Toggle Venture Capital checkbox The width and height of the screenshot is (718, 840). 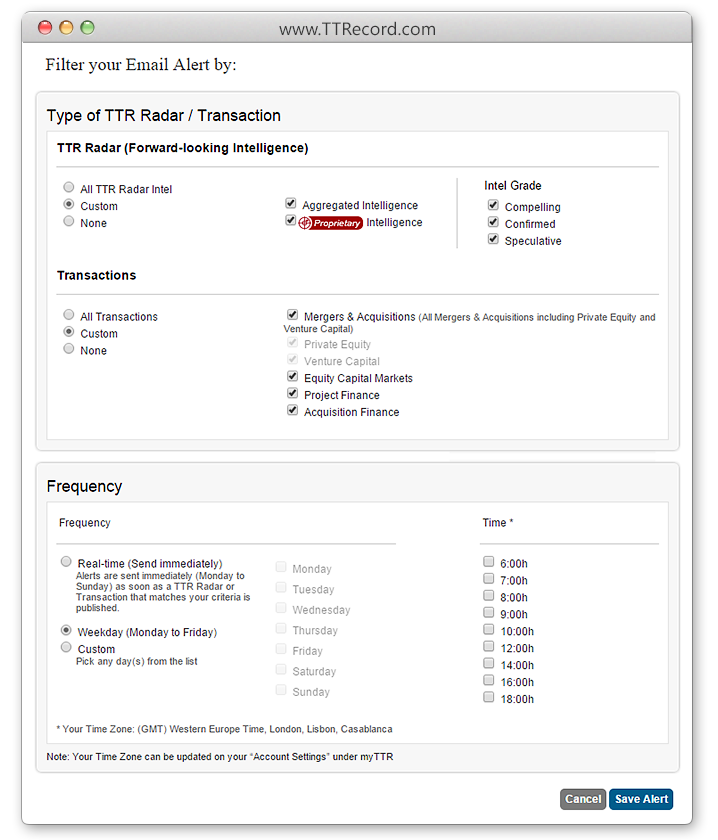[293, 359]
